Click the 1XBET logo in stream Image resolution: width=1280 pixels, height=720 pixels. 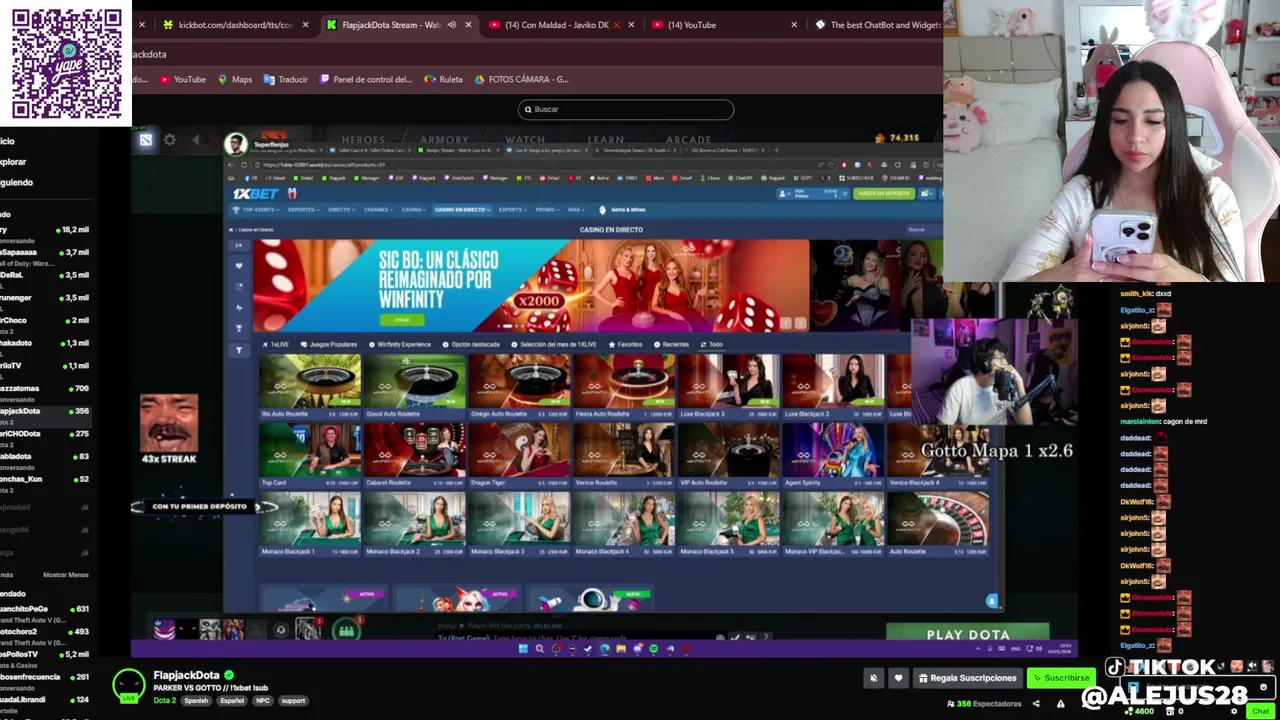[256, 193]
